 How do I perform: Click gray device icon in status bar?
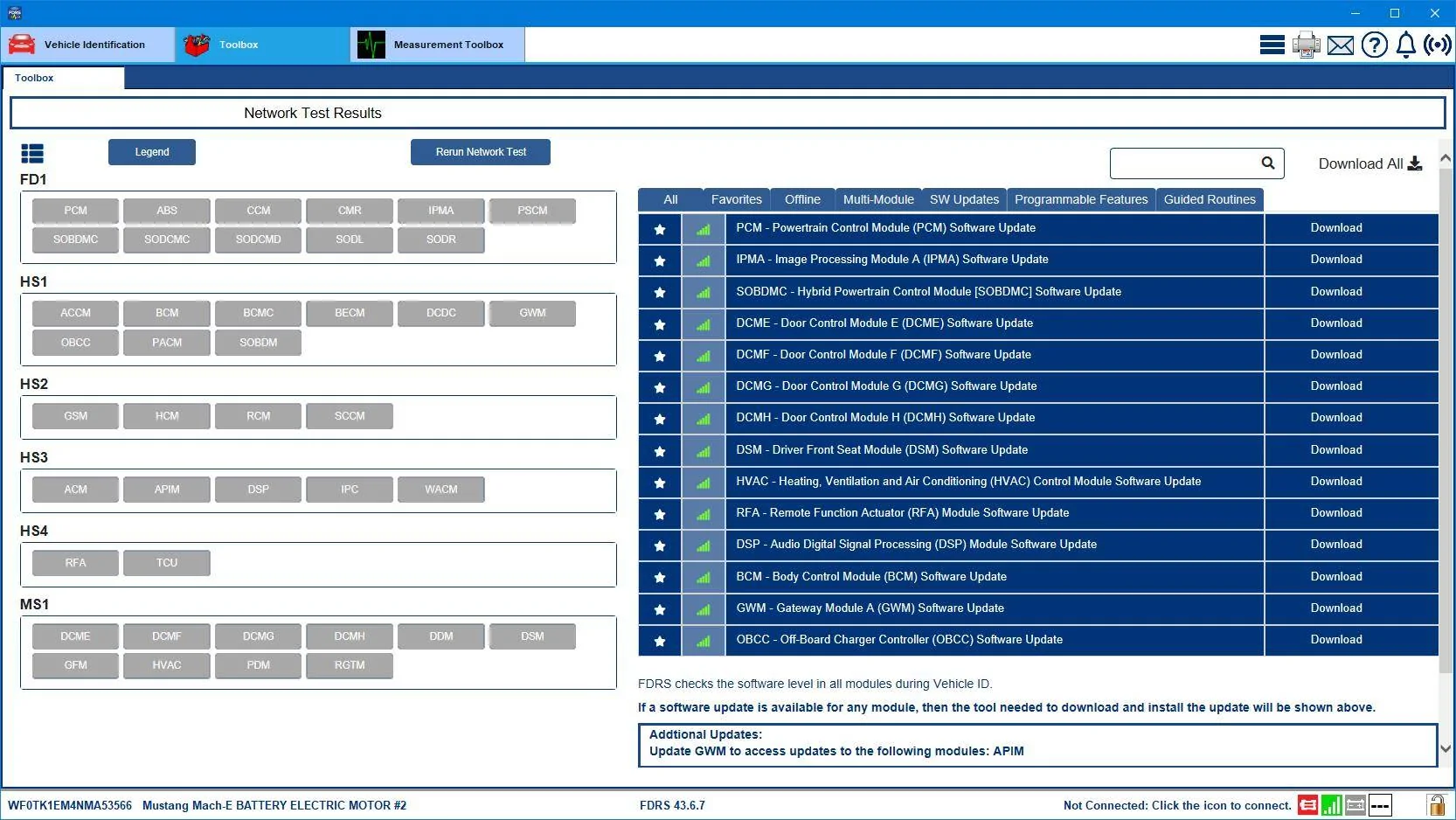[1355, 805]
